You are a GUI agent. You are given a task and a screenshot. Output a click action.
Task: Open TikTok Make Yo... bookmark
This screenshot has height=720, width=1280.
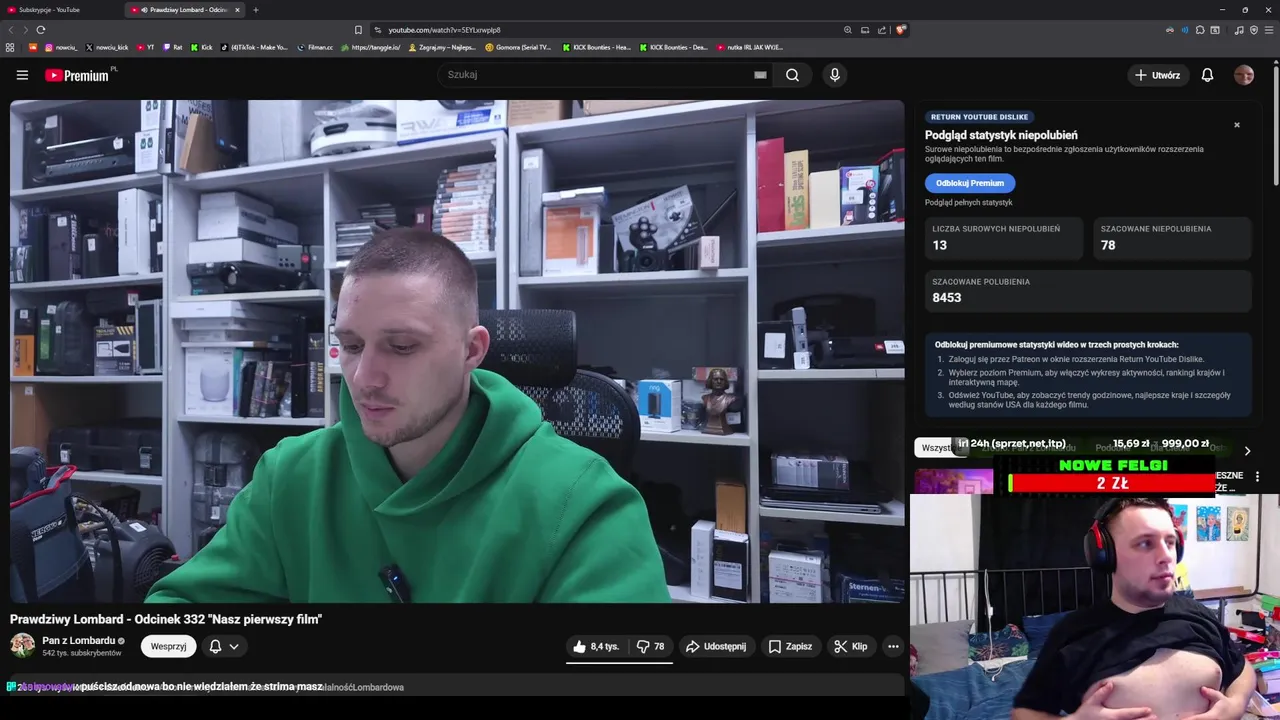[x=254, y=47]
